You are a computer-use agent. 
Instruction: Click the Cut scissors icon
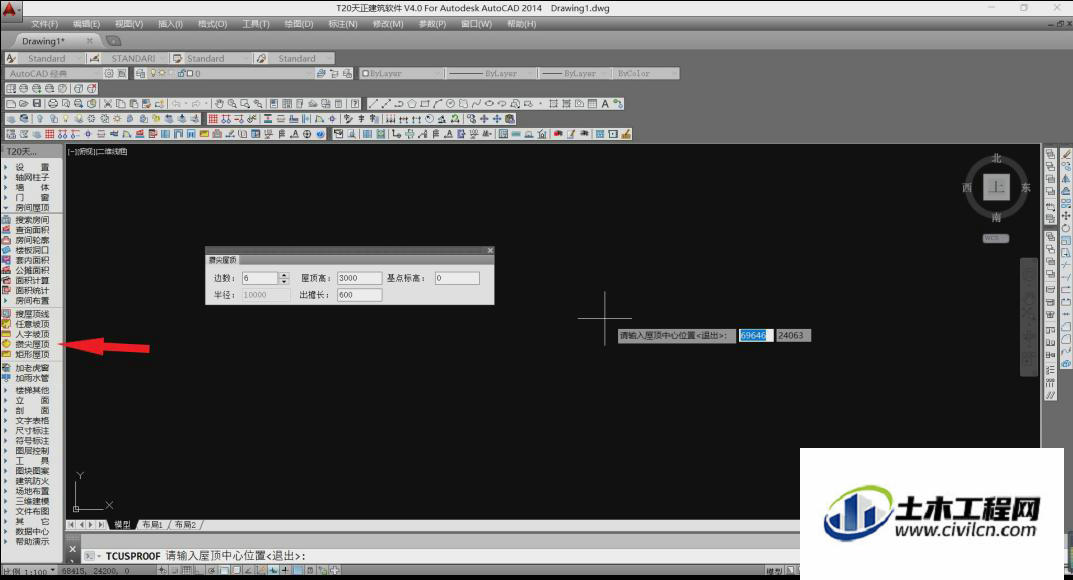point(107,104)
